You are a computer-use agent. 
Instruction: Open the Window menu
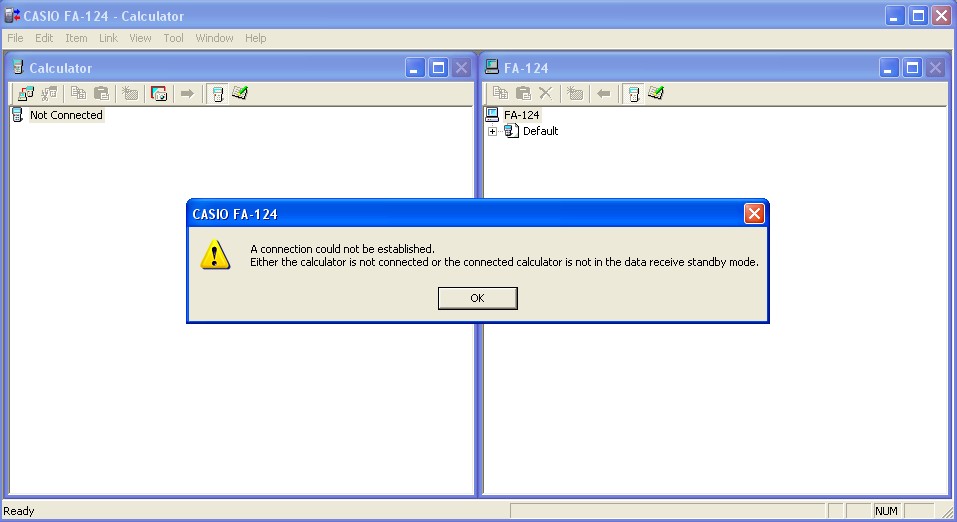click(x=214, y=38)
